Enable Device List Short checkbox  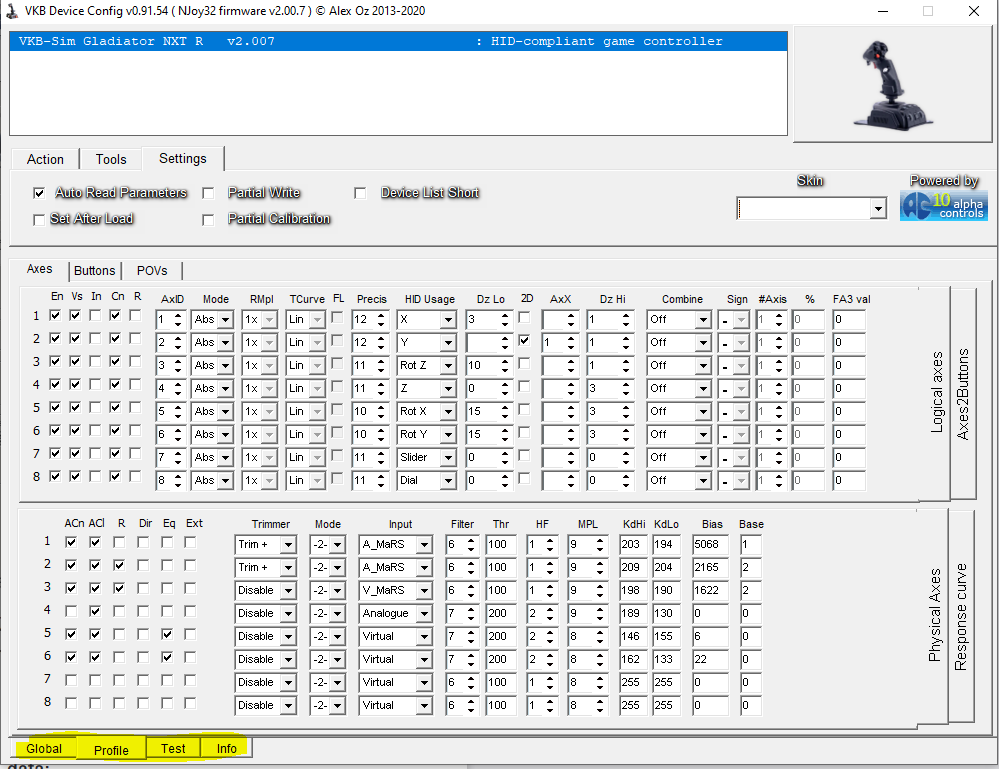361,193
